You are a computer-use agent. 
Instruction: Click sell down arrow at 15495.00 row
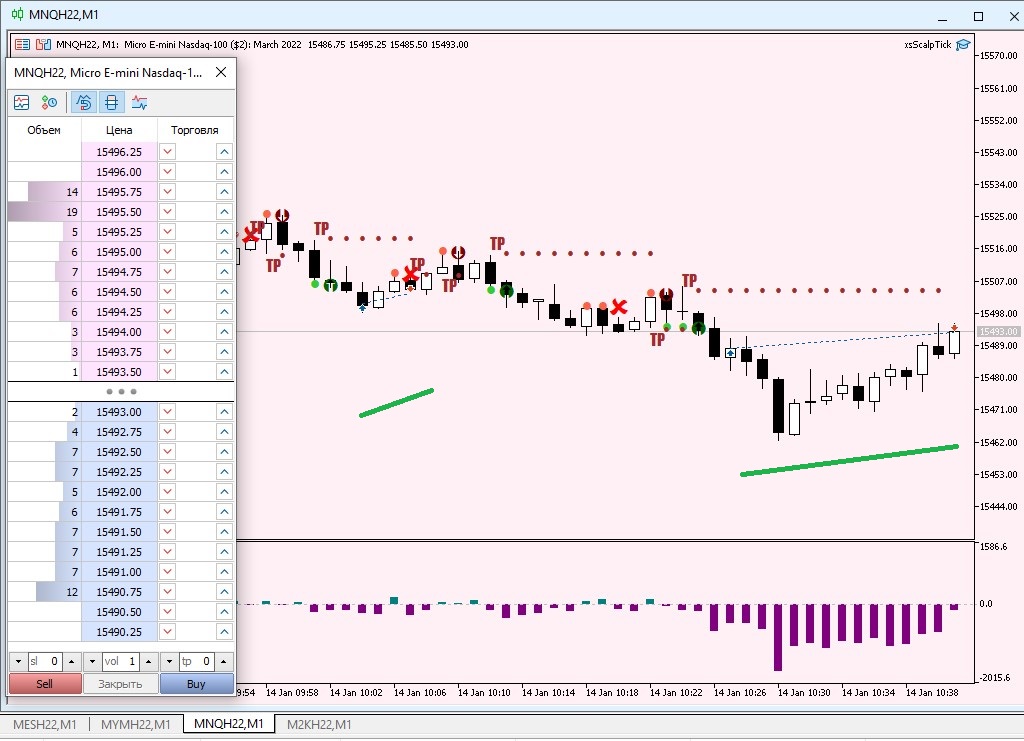pyautogui.click(x=168, y=251)
